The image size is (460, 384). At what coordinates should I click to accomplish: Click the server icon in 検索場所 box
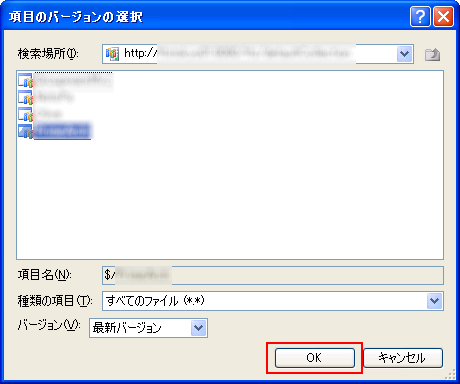[x=112, y=54]
